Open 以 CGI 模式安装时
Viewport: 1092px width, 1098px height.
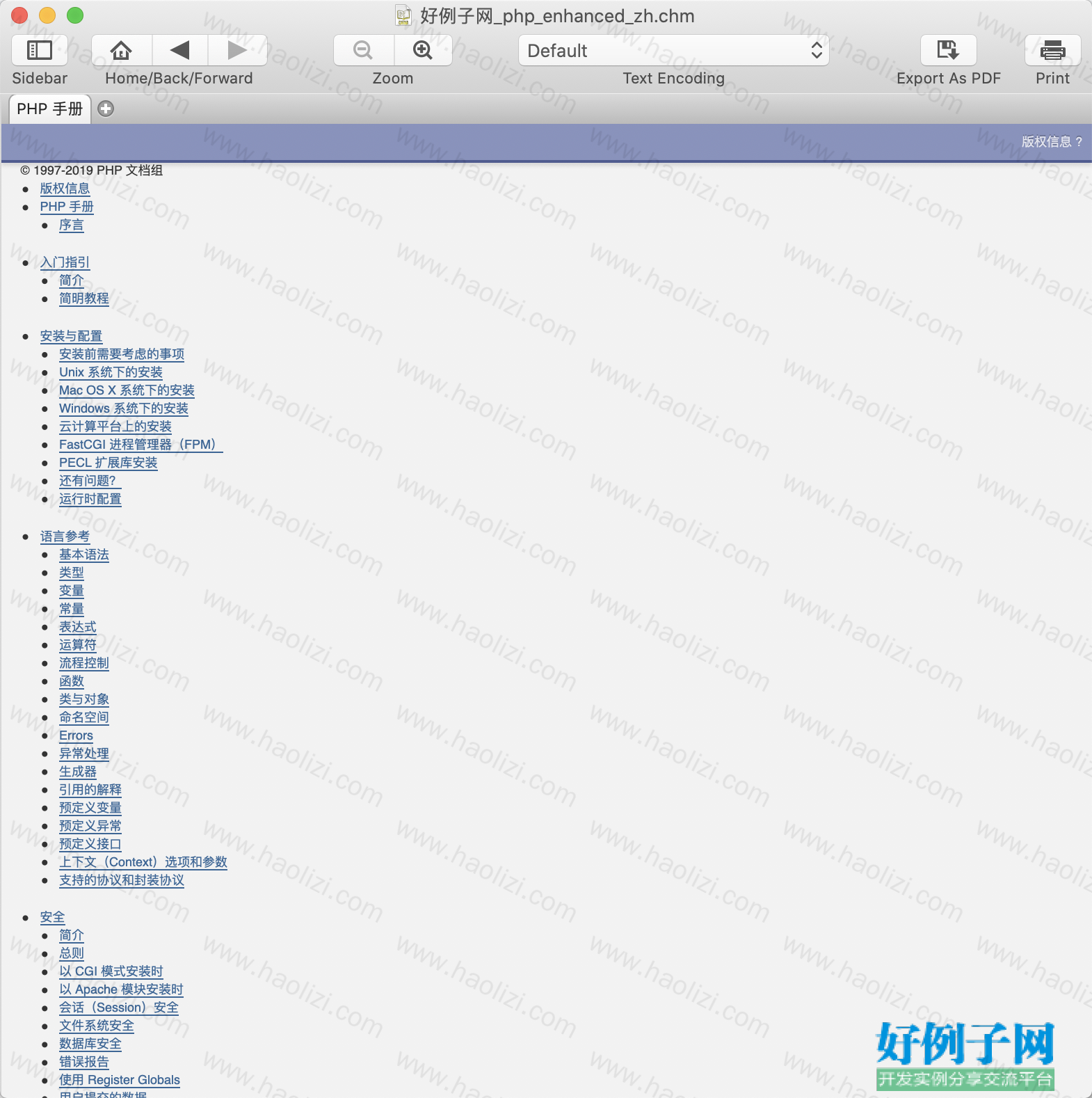(x=111, y=971)
